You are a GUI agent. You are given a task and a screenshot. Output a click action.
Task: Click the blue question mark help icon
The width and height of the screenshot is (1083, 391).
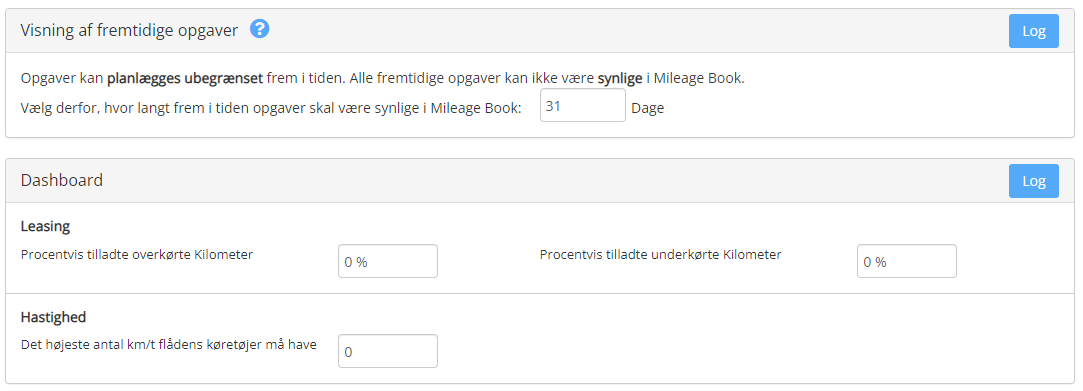coord(260,29)
